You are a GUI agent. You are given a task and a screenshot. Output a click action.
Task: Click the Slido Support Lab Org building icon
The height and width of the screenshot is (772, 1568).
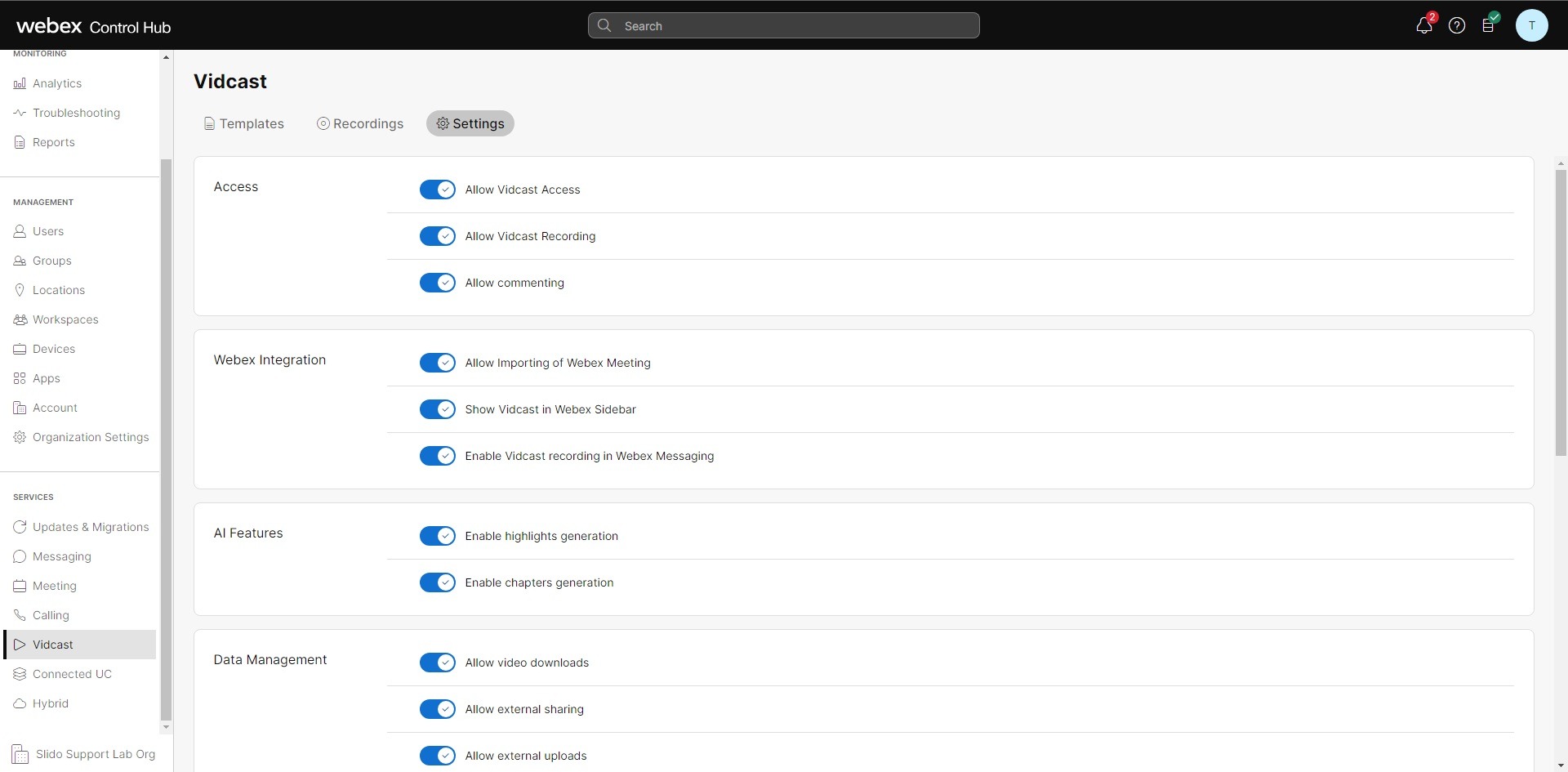20,754
